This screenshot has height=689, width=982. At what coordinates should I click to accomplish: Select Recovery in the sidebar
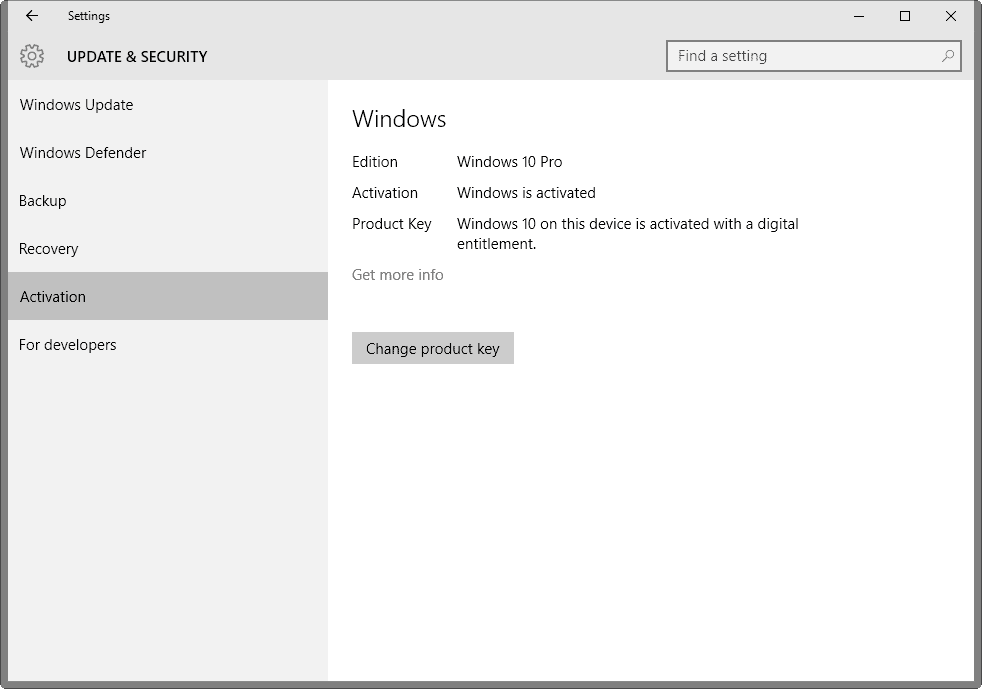pyautogui.click(x=168, y=249)
